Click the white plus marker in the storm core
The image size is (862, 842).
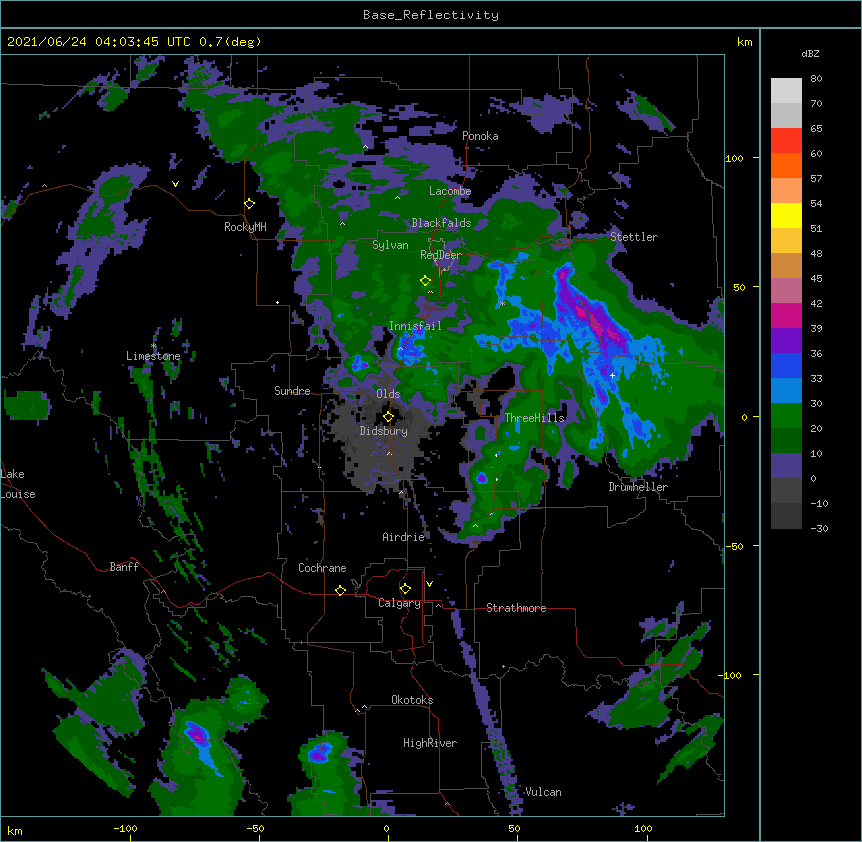pos(612,375)
